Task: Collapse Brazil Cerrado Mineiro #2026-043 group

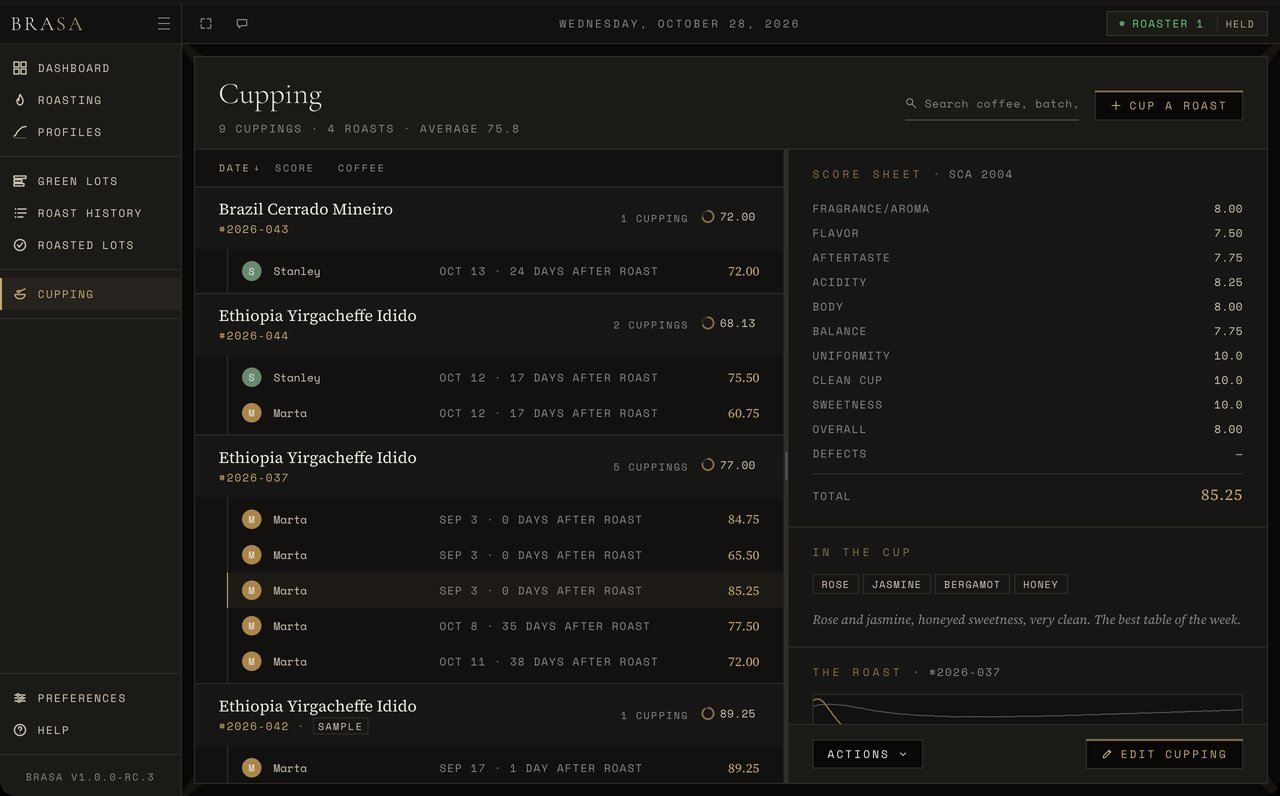Action: [x=489, y=218]
